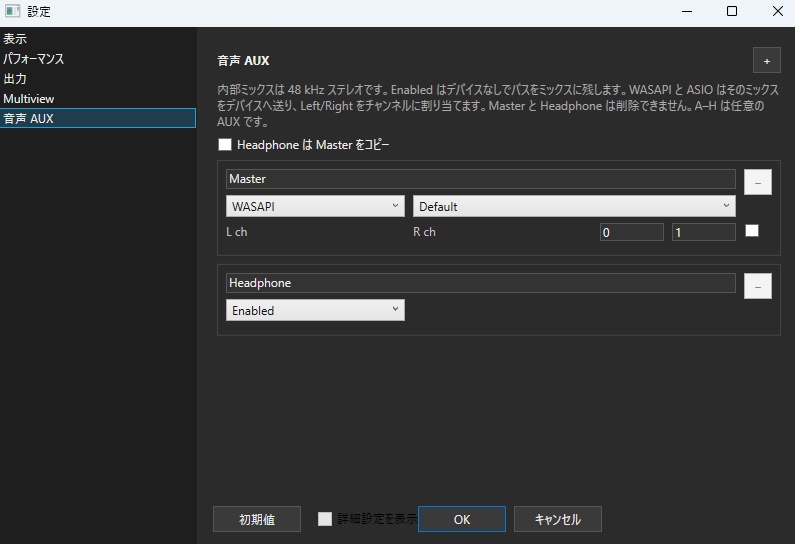Image resolution: width=795 pixels, height=544 pixels.
Task: Click the Headphone bus name field
Action: 481,283
